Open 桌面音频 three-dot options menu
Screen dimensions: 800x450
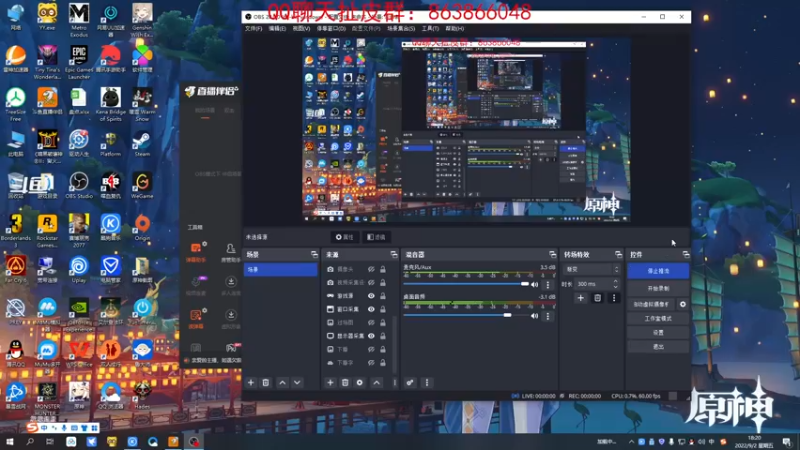548,316
